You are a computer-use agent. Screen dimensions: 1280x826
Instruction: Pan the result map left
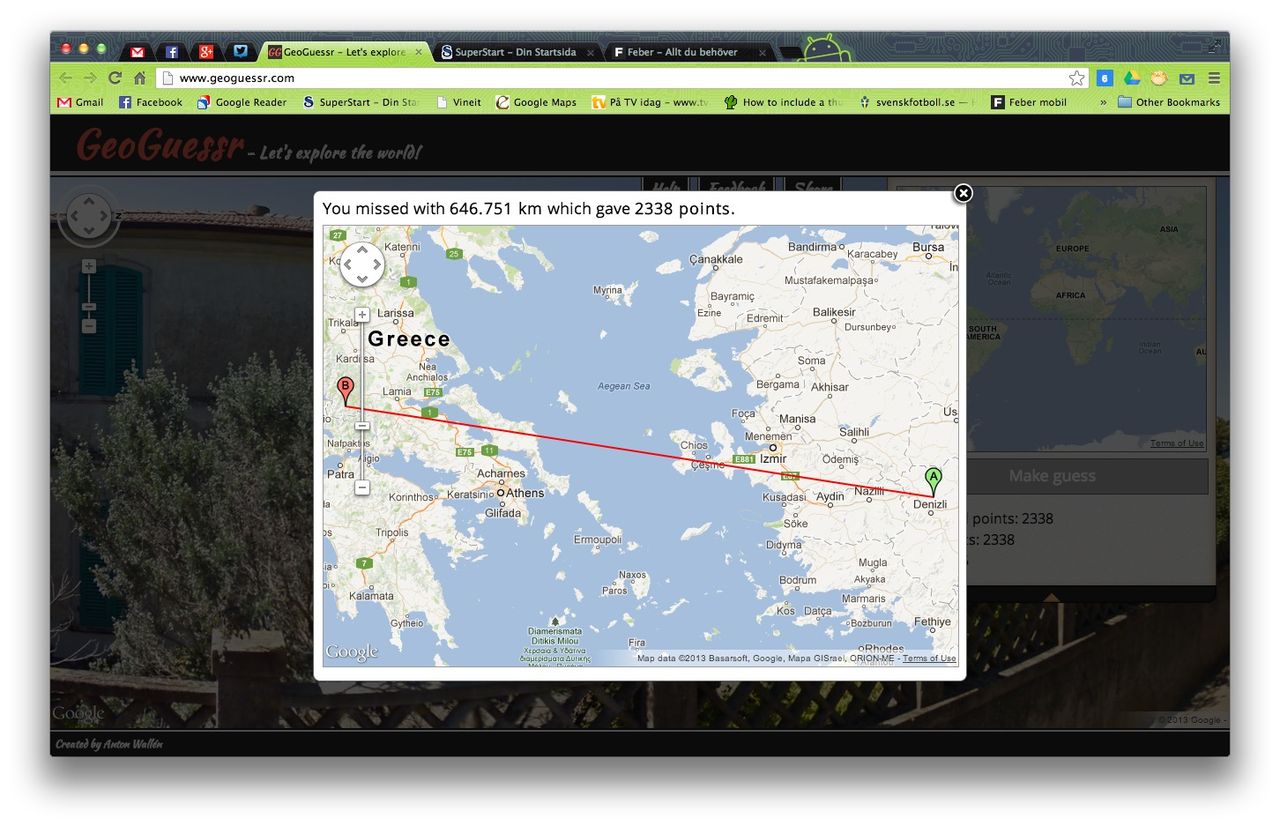pyautogui.click(x=348, y=265)
